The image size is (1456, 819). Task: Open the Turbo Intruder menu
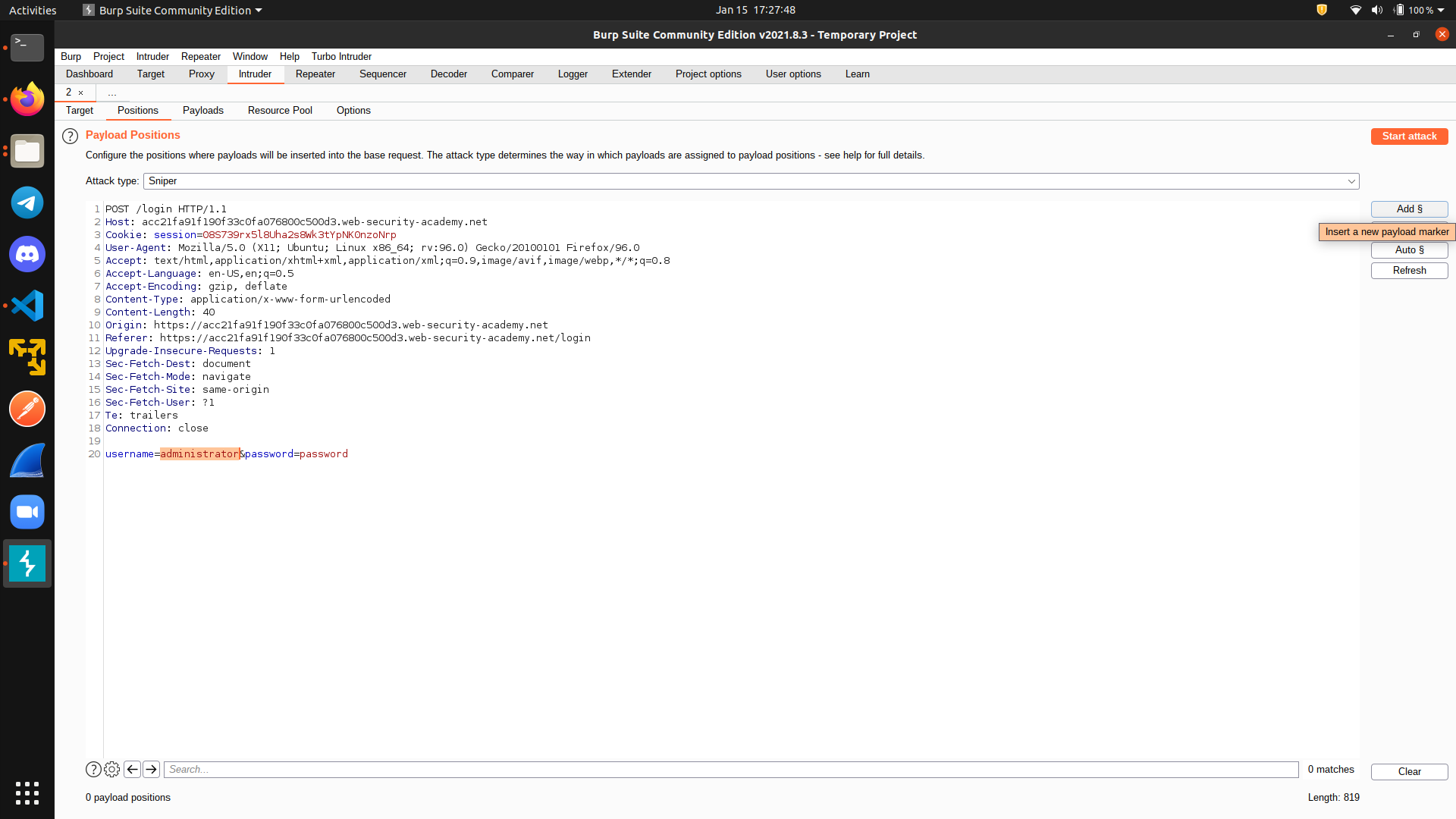click(341, 57)
